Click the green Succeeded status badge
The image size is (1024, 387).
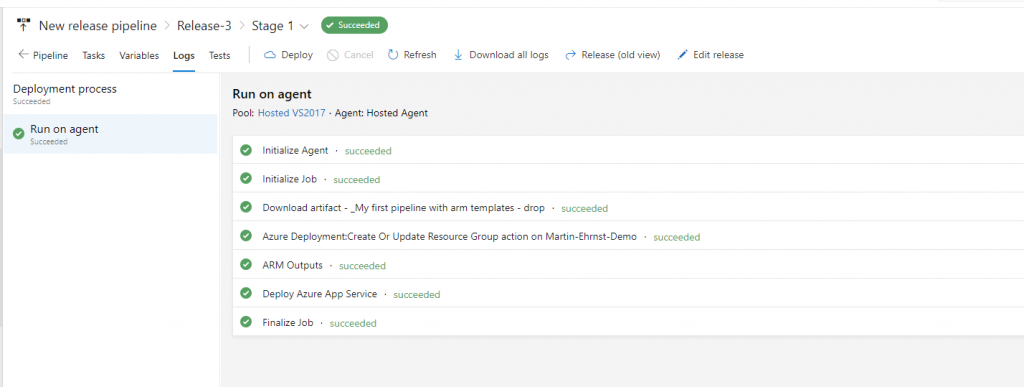[354, 25]
